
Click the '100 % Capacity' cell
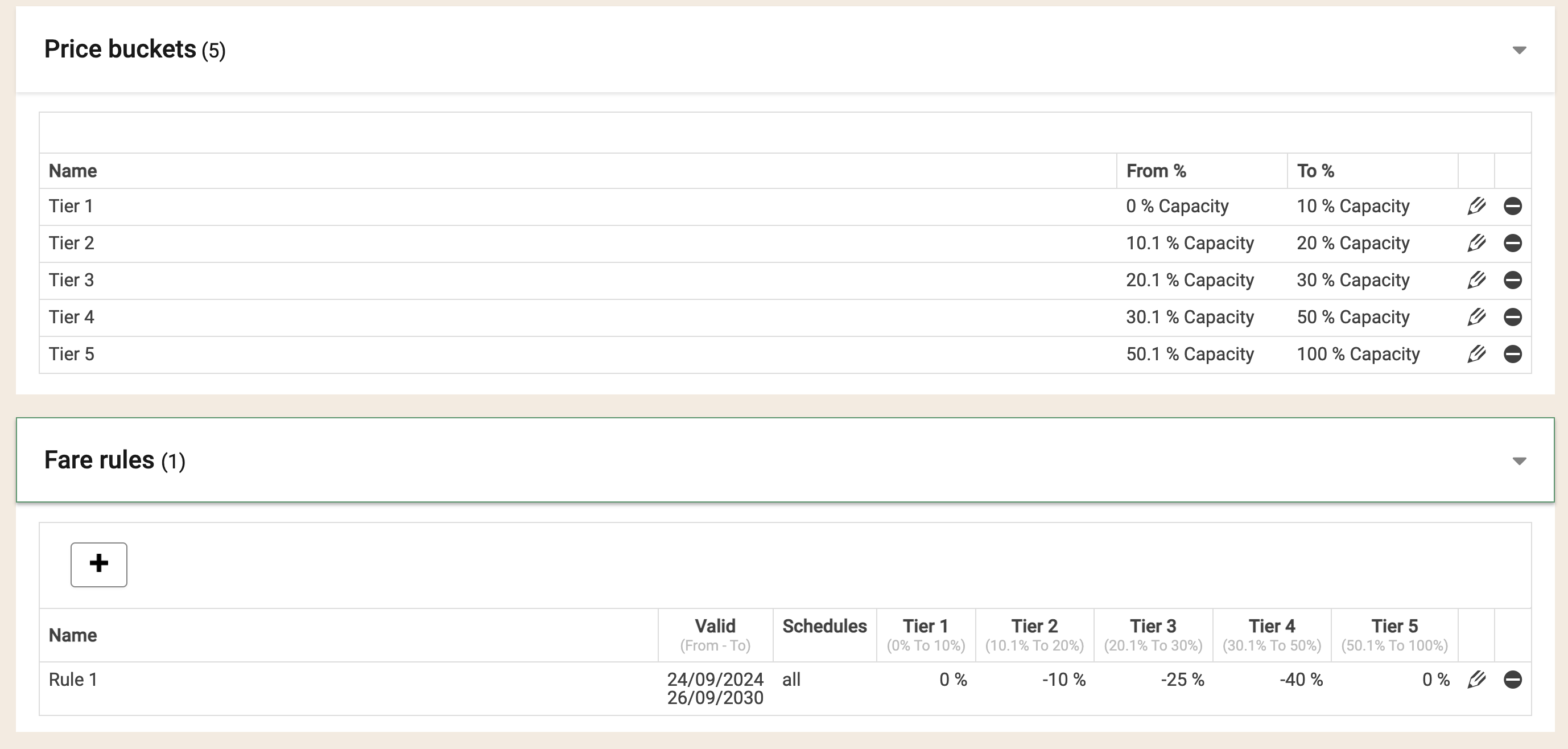pyautogui.click(x=1373, y=355)
